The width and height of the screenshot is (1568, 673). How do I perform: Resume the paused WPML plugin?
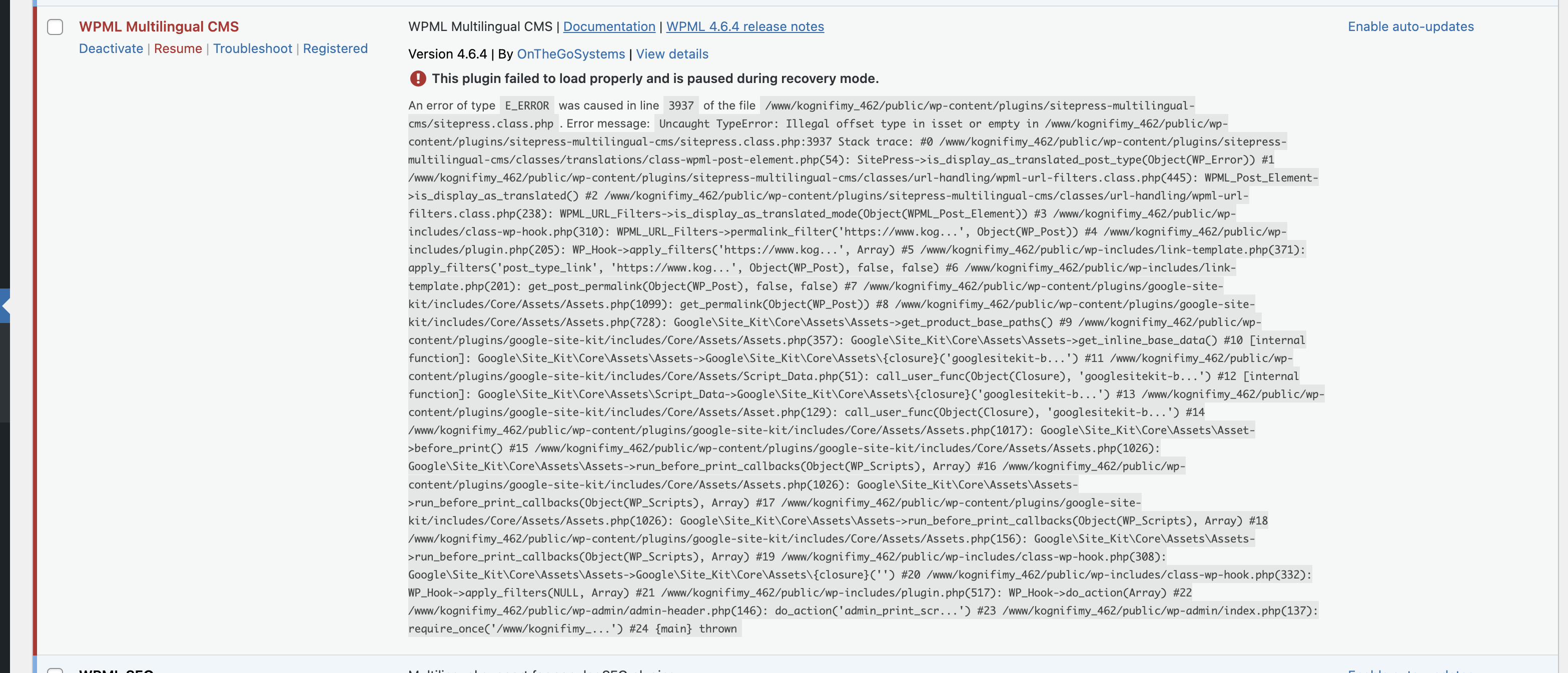(178, 48)
